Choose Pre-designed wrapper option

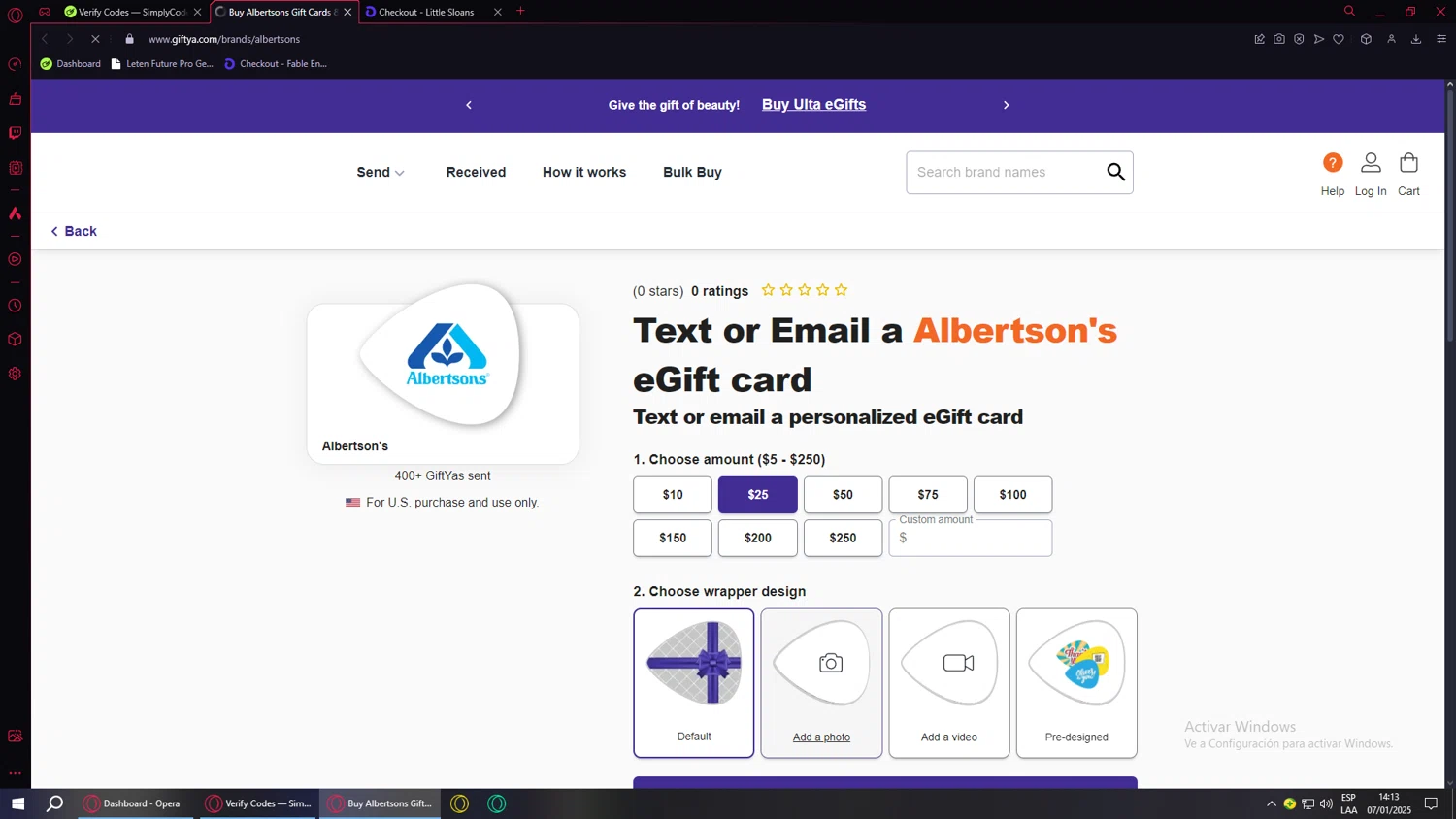coord(1076,683)
